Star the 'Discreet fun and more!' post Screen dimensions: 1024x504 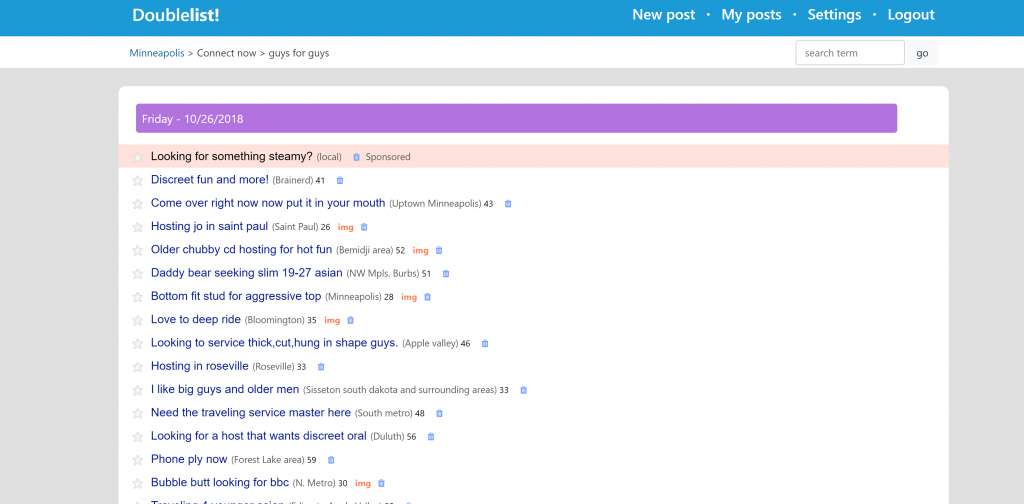pos(138,181)
